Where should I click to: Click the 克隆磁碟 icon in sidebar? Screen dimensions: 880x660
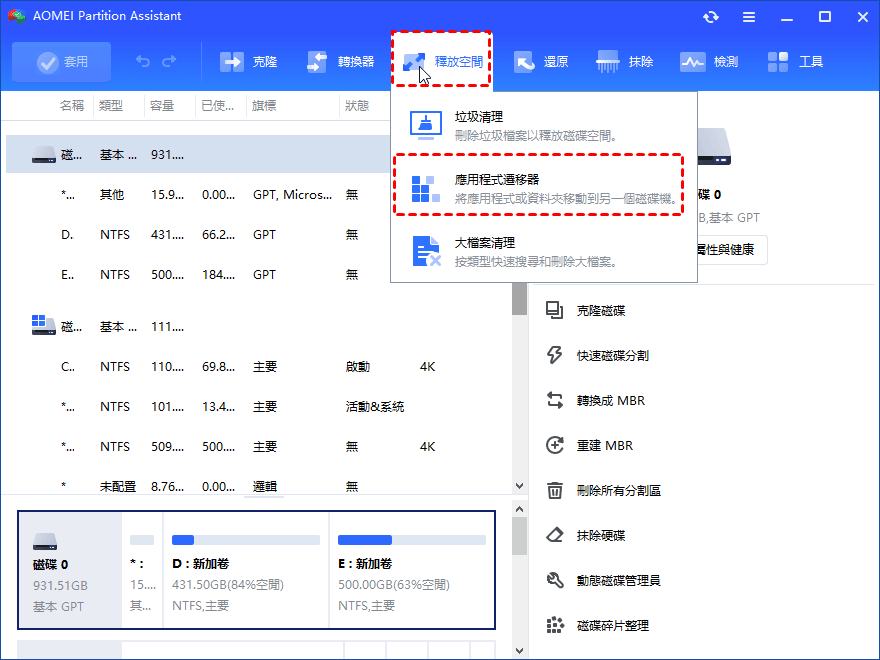[x=554, y=310]
